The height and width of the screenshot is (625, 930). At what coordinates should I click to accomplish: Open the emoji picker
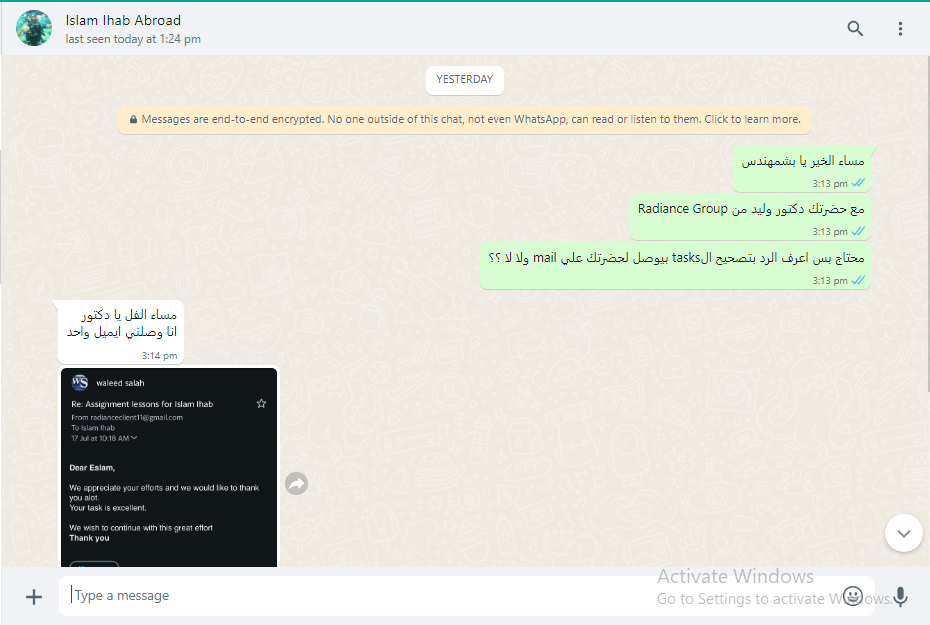pos(852,596)
